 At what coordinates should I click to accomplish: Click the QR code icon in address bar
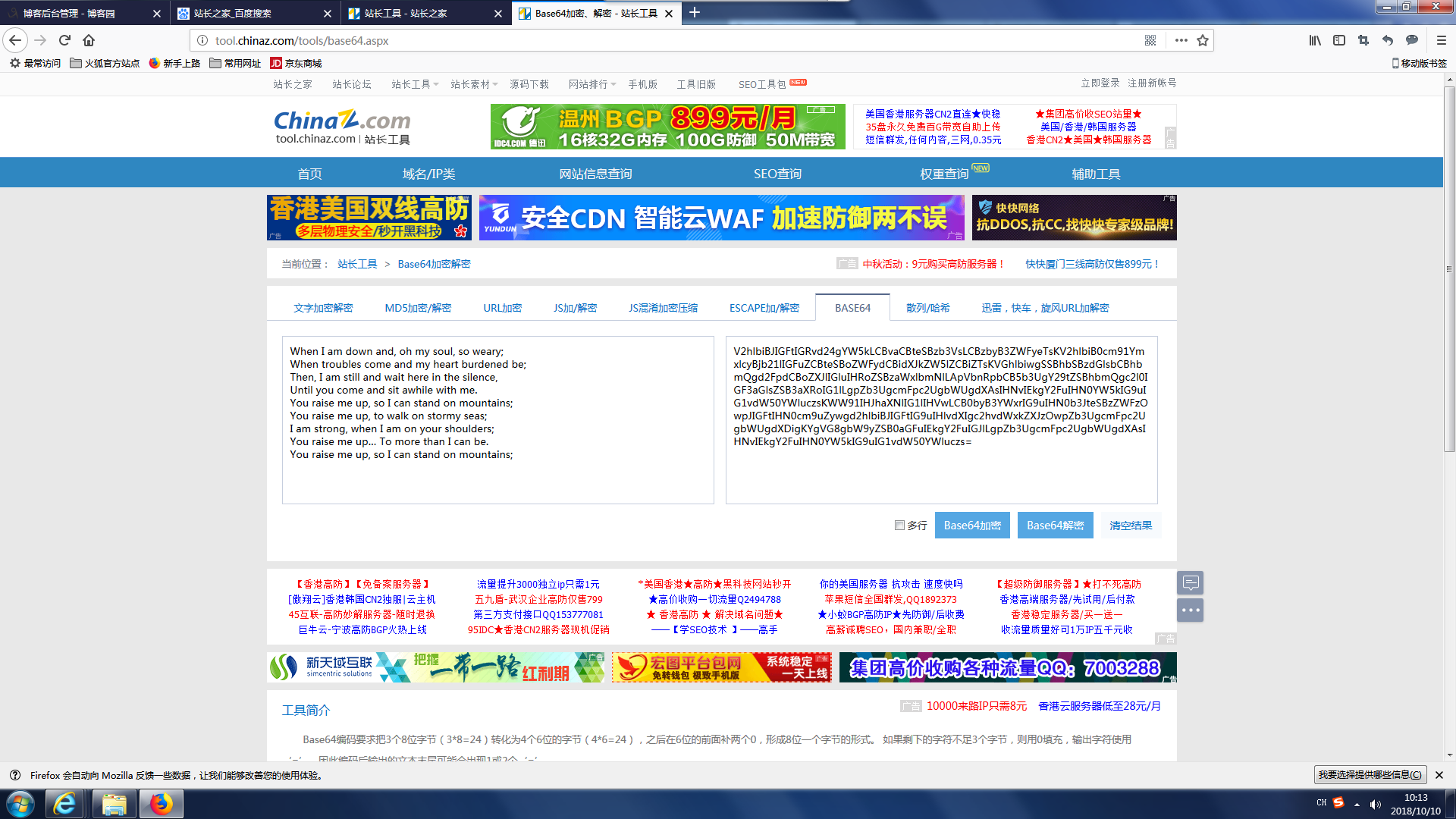coord(1150,40)
